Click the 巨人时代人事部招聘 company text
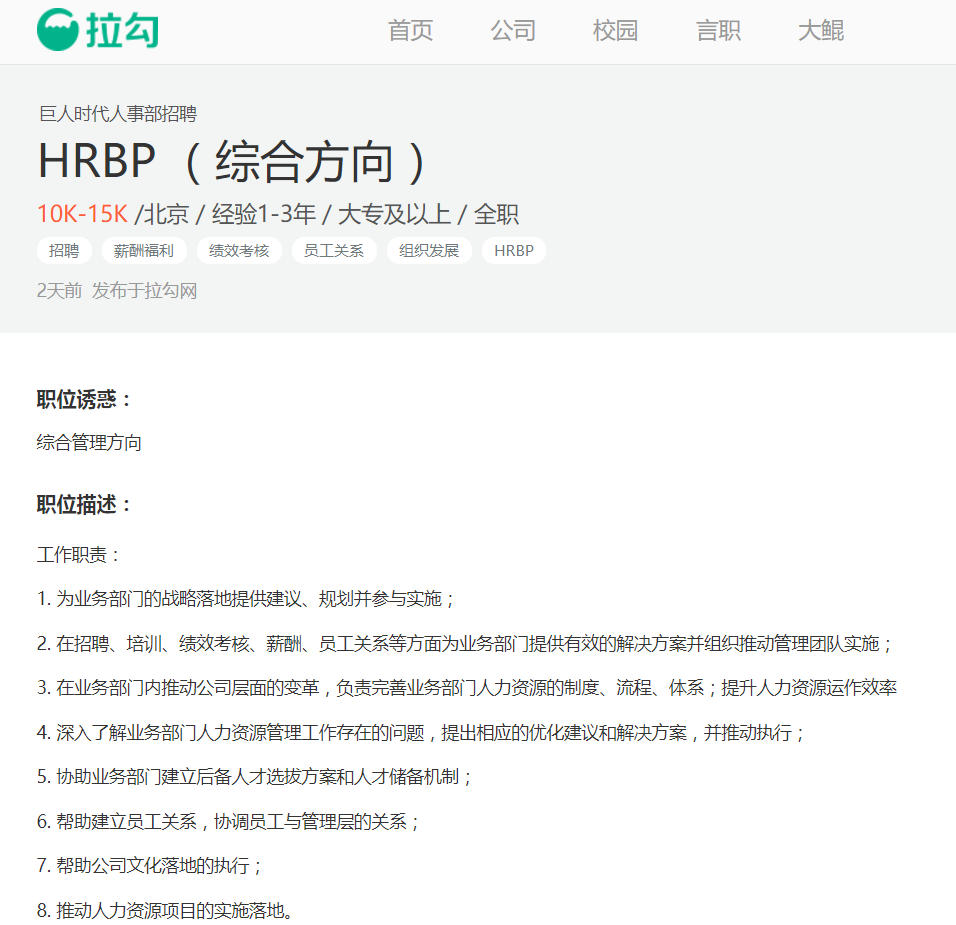956x925 pixels. (117, 114)
